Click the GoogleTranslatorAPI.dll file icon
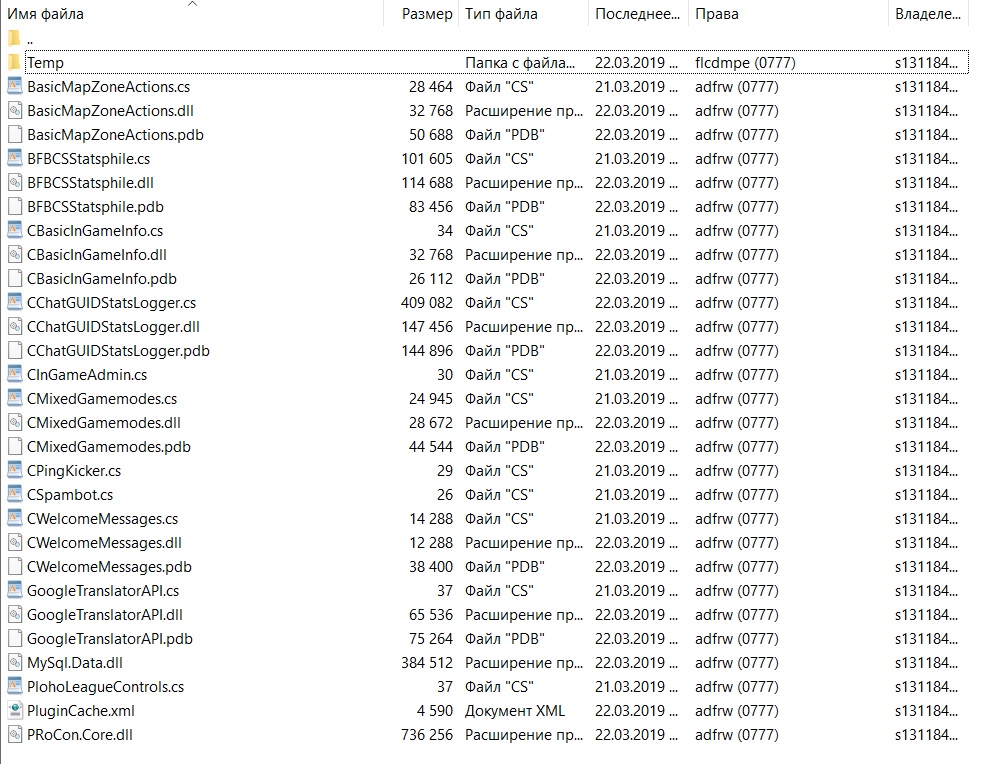Image resolution: width=989 pixels, height=764 pixels. point(15,614)
